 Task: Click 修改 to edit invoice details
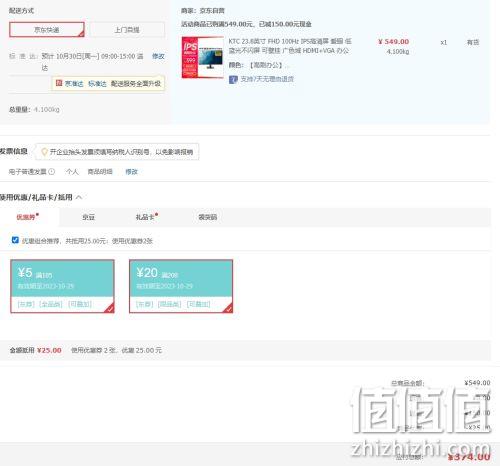coord(131,172)
